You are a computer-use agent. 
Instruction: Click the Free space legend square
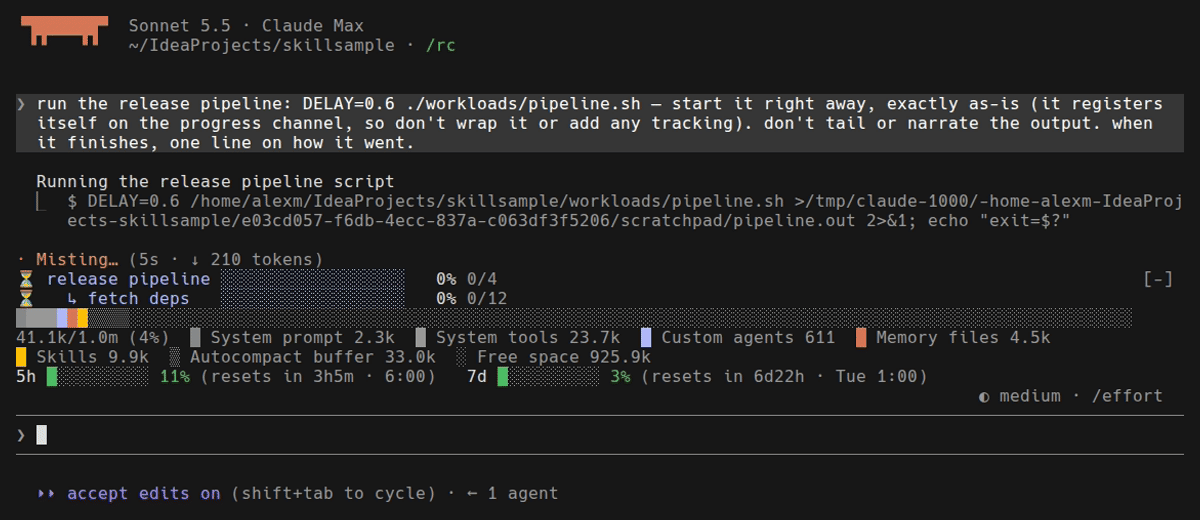tap(462, 357)
